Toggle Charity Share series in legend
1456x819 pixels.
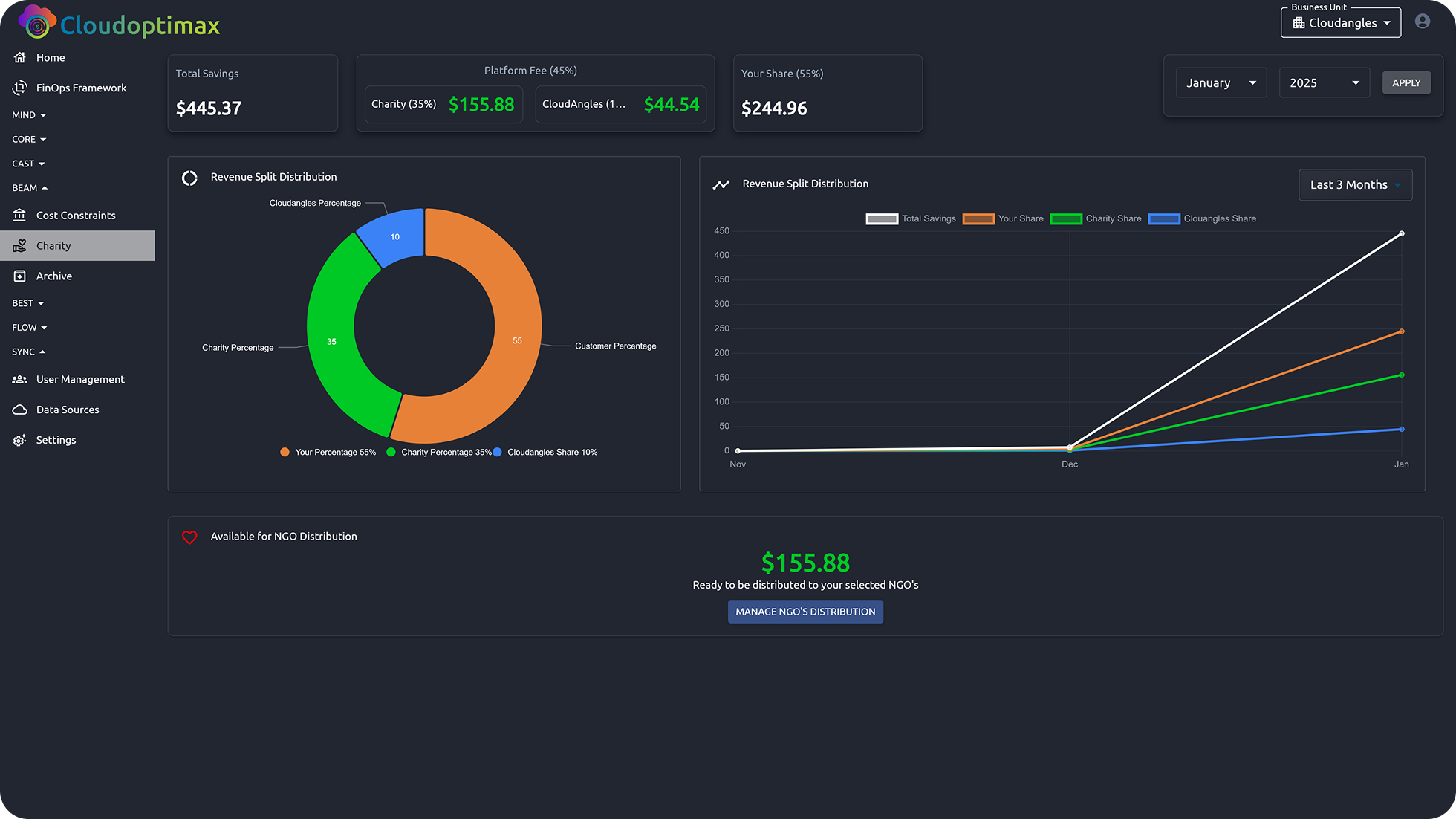point(1096,219)
